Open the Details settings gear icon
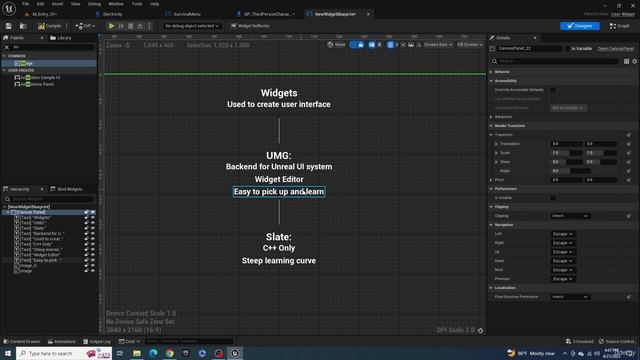Image resolution: width=640 pixels, height=360 pixels. pos(635,61)
